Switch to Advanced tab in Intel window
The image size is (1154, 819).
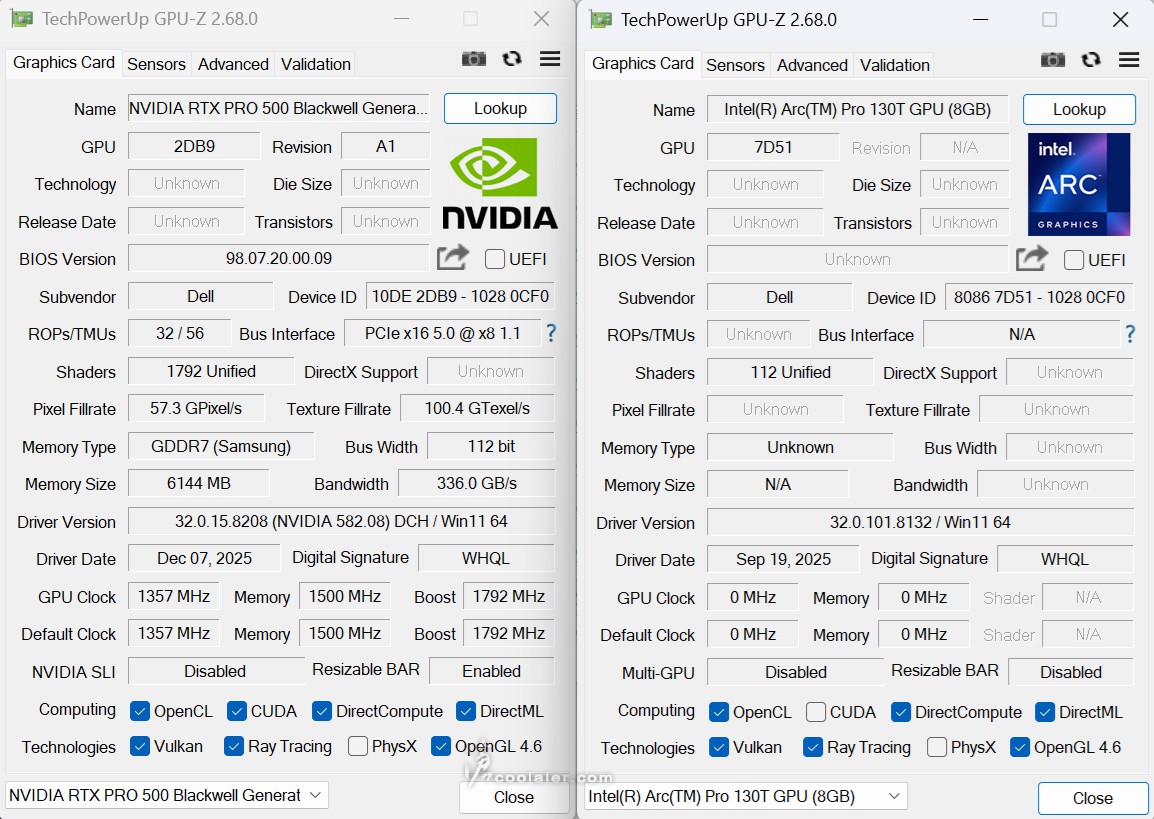pyautogui.click(x=813, y=65)
